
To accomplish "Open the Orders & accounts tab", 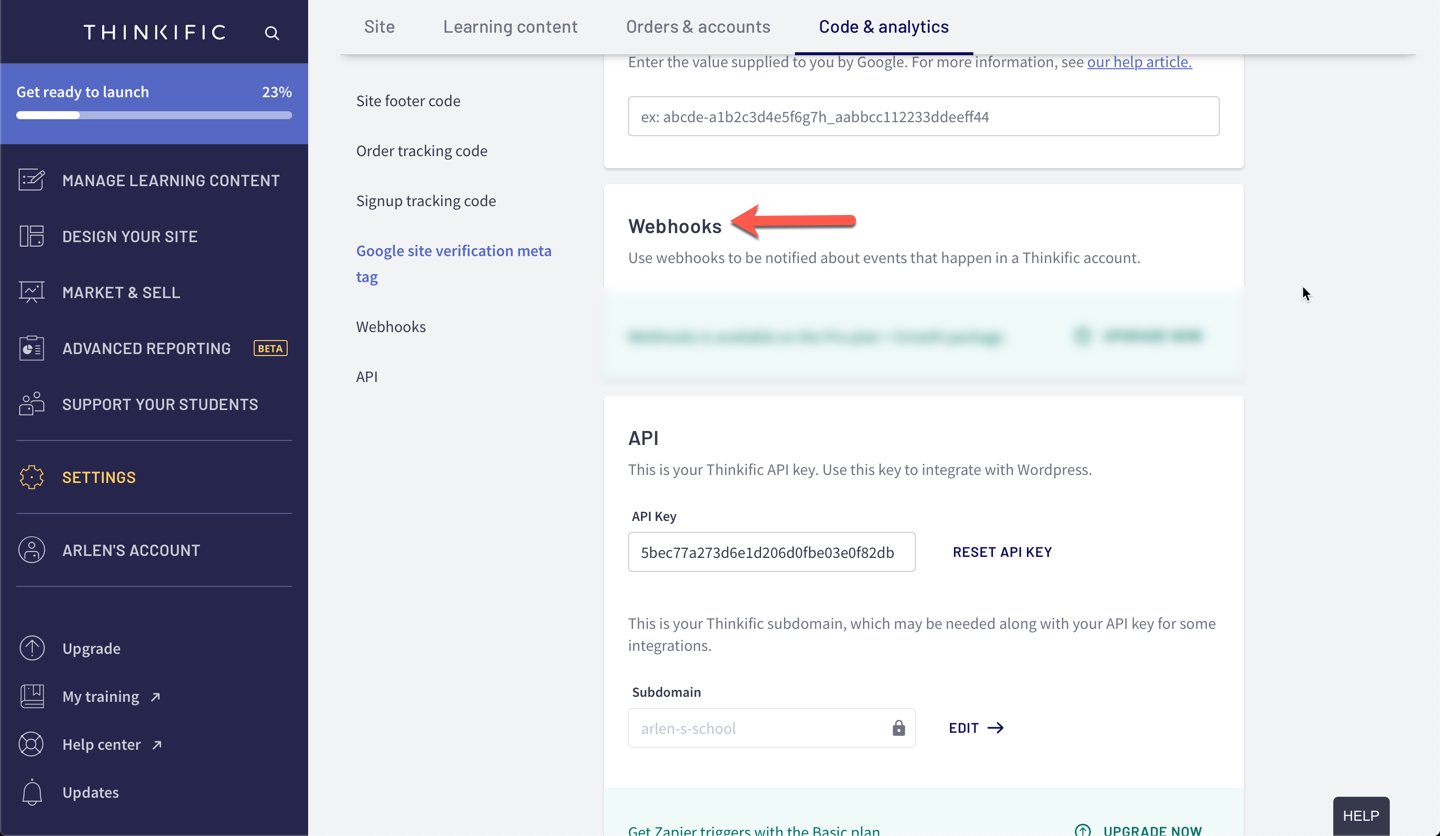I will [698, 26].
